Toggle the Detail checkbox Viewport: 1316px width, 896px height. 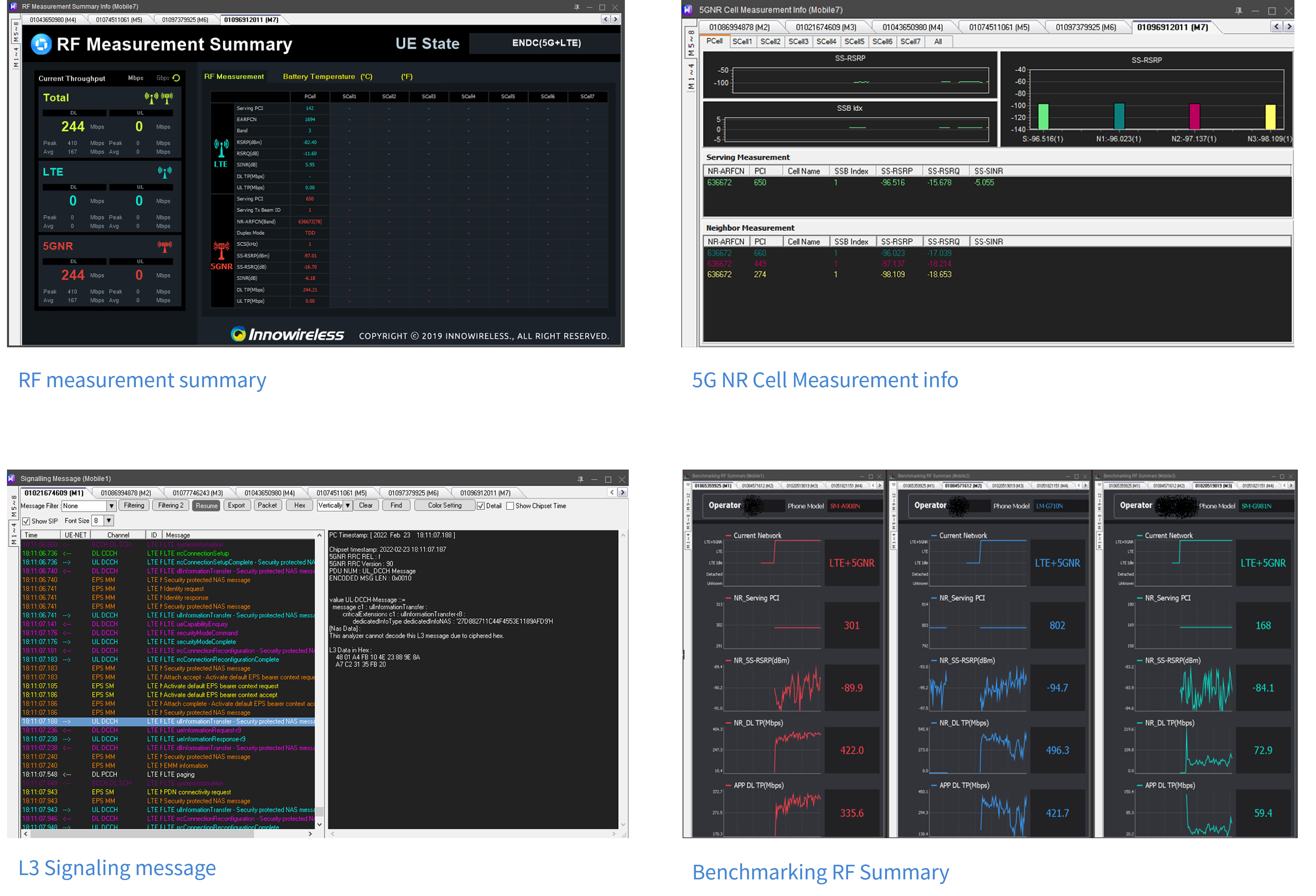(x=481, y=506)
